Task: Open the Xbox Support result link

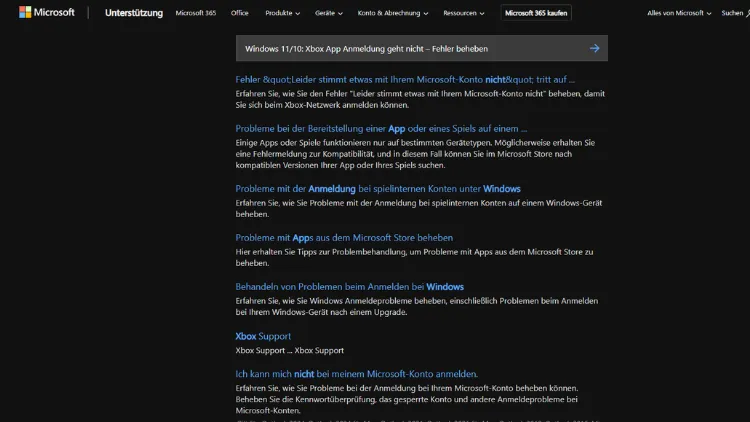Action: [263, 336]
